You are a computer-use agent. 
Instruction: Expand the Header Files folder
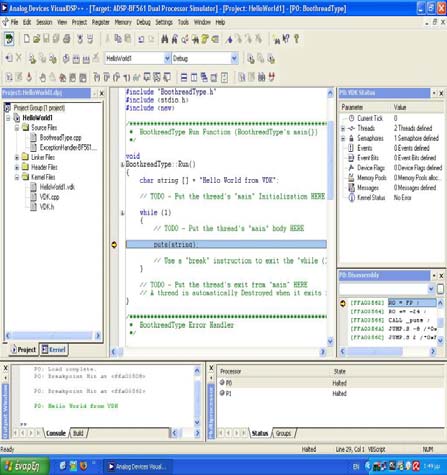[17, 167]
